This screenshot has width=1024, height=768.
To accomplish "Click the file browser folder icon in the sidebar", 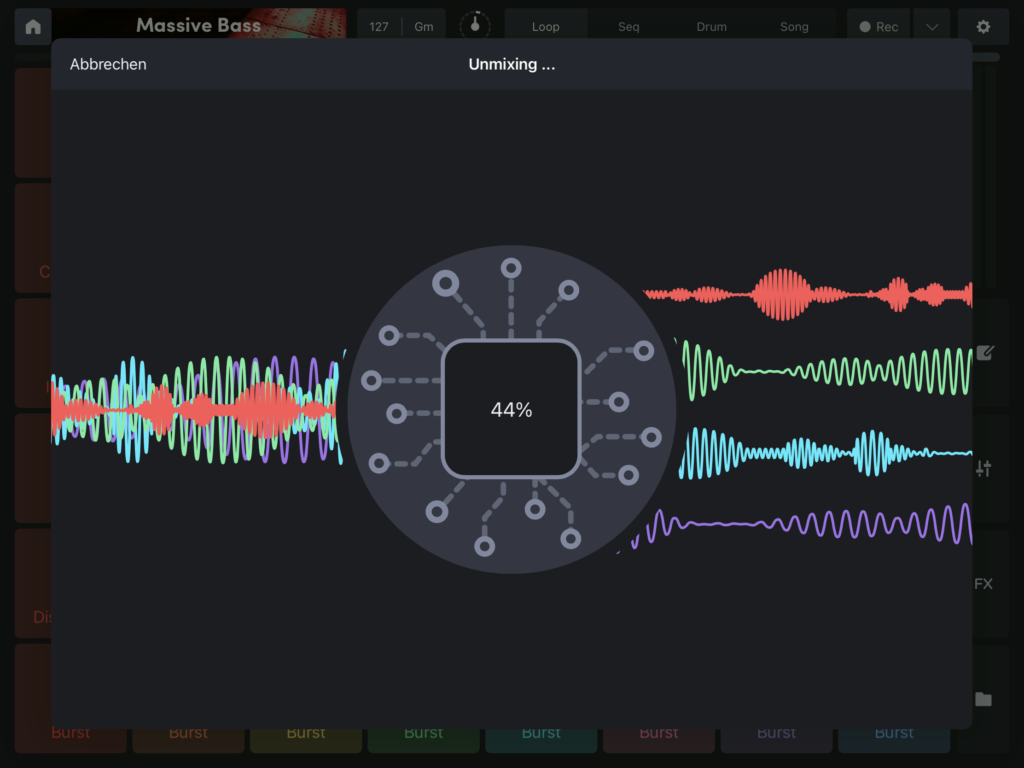I will tap(984, 700).
